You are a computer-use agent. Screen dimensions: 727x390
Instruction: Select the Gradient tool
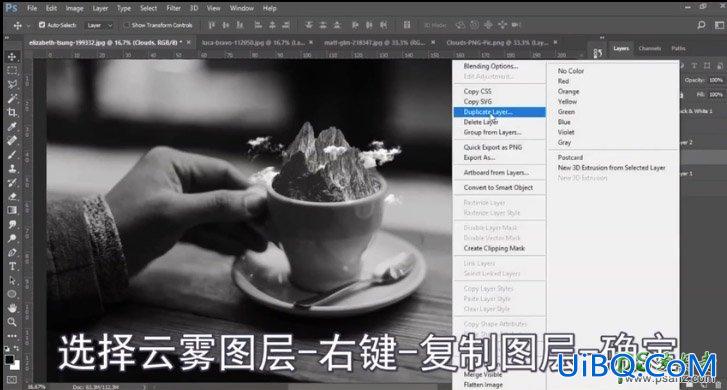[x=12, y=210]
